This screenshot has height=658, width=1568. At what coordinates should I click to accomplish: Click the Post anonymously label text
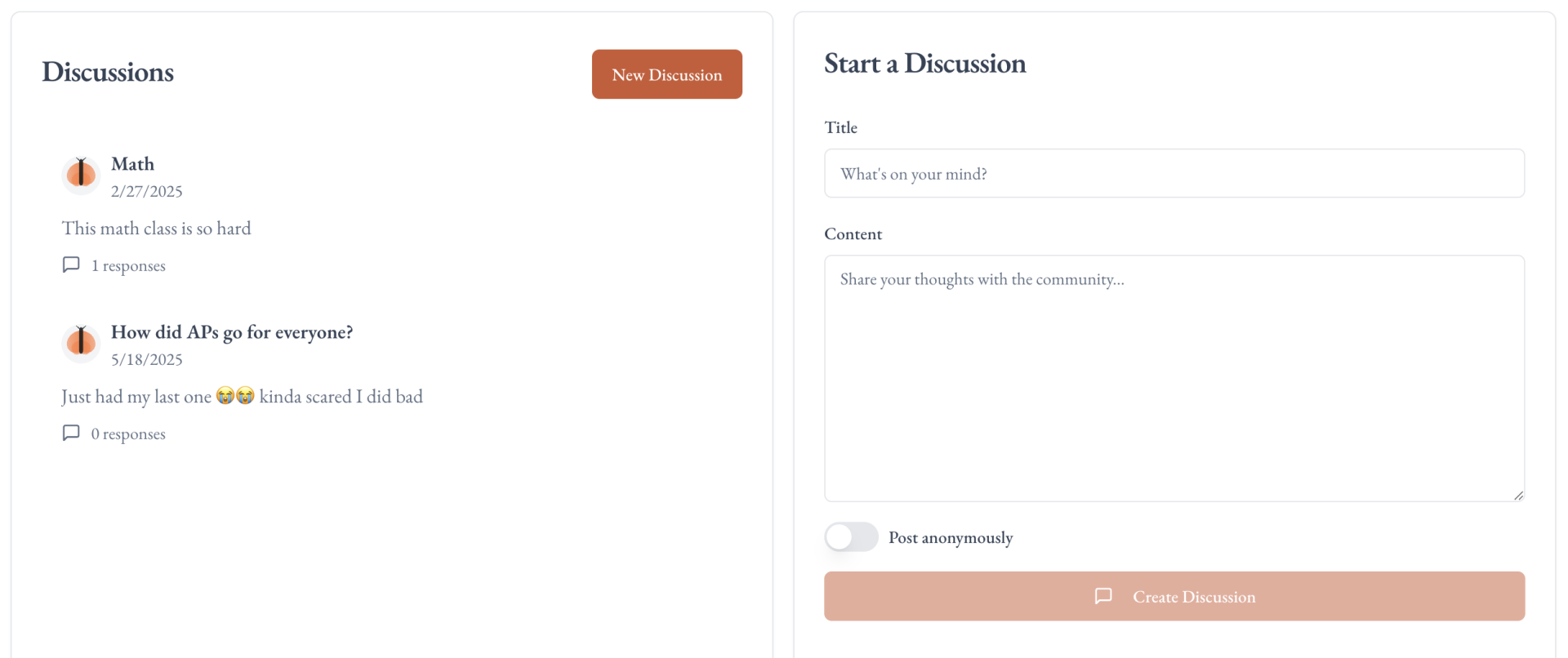[x=951, y=537]
